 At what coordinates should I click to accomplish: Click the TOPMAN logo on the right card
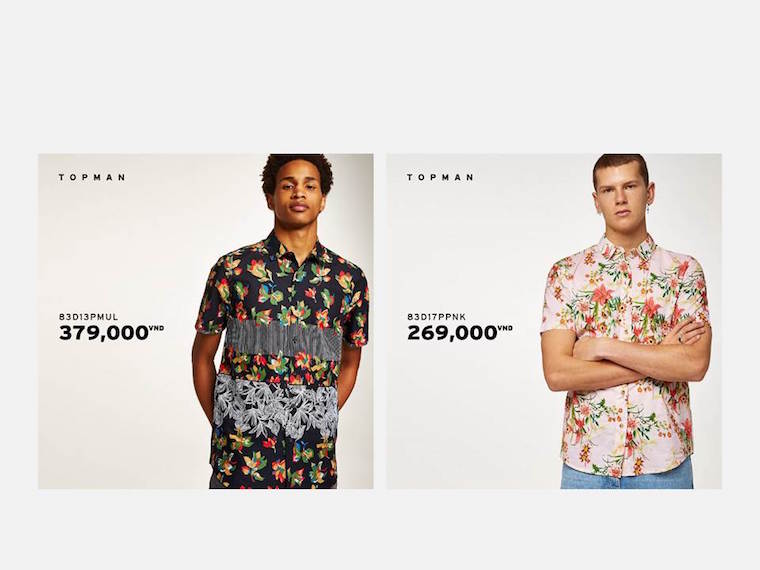440,177
